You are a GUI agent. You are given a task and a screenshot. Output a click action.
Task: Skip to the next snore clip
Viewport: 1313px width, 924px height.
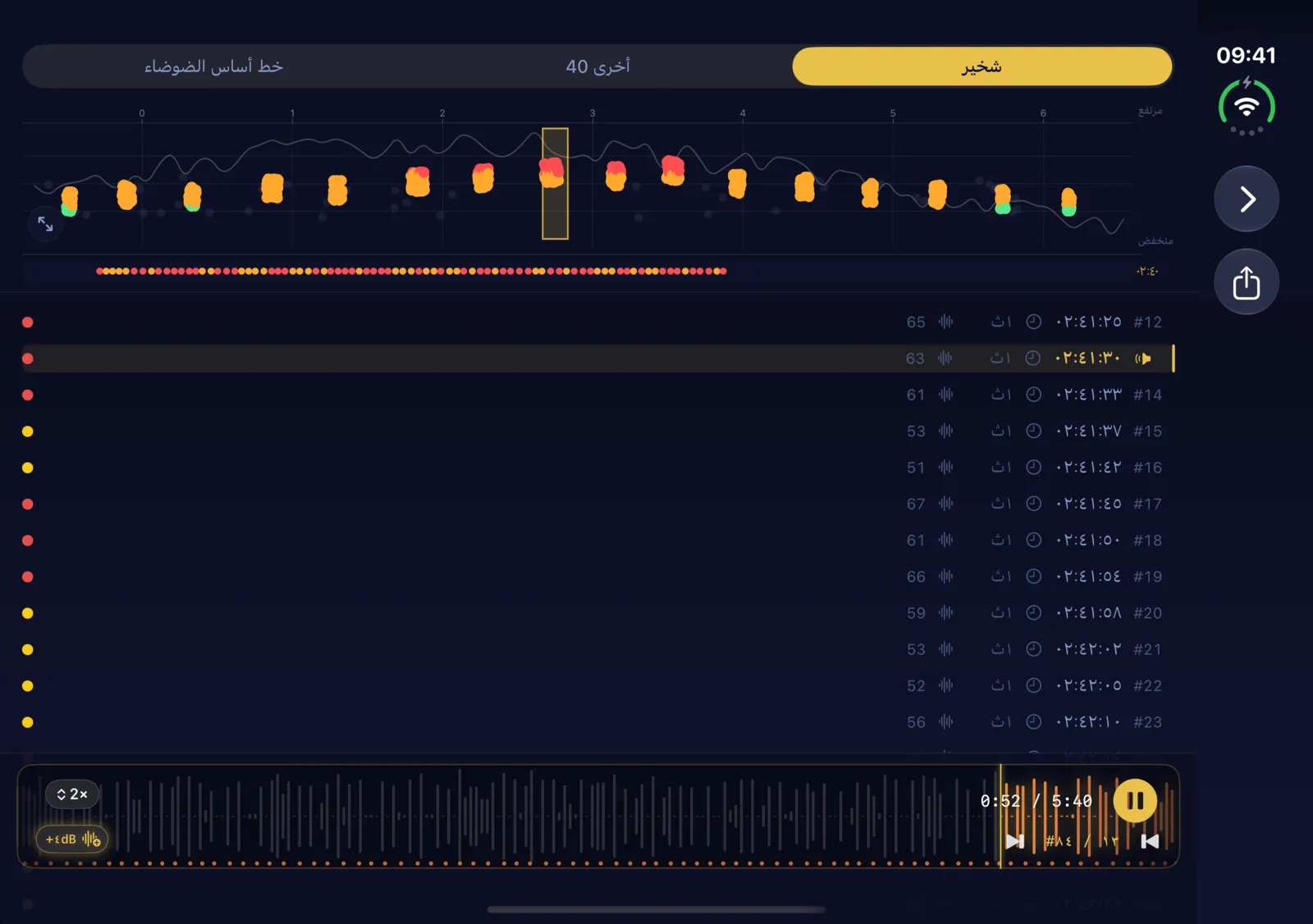pos(1015,841)
